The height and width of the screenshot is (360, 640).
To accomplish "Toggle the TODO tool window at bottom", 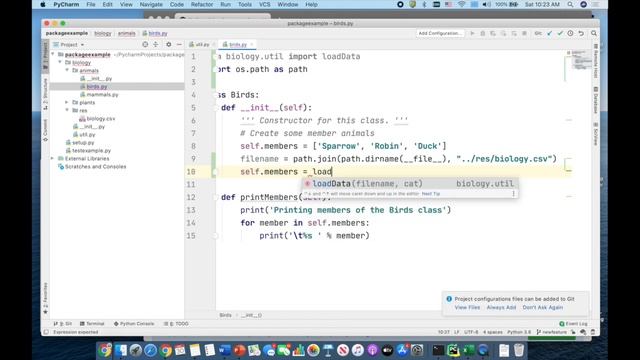I will point(176,324).
